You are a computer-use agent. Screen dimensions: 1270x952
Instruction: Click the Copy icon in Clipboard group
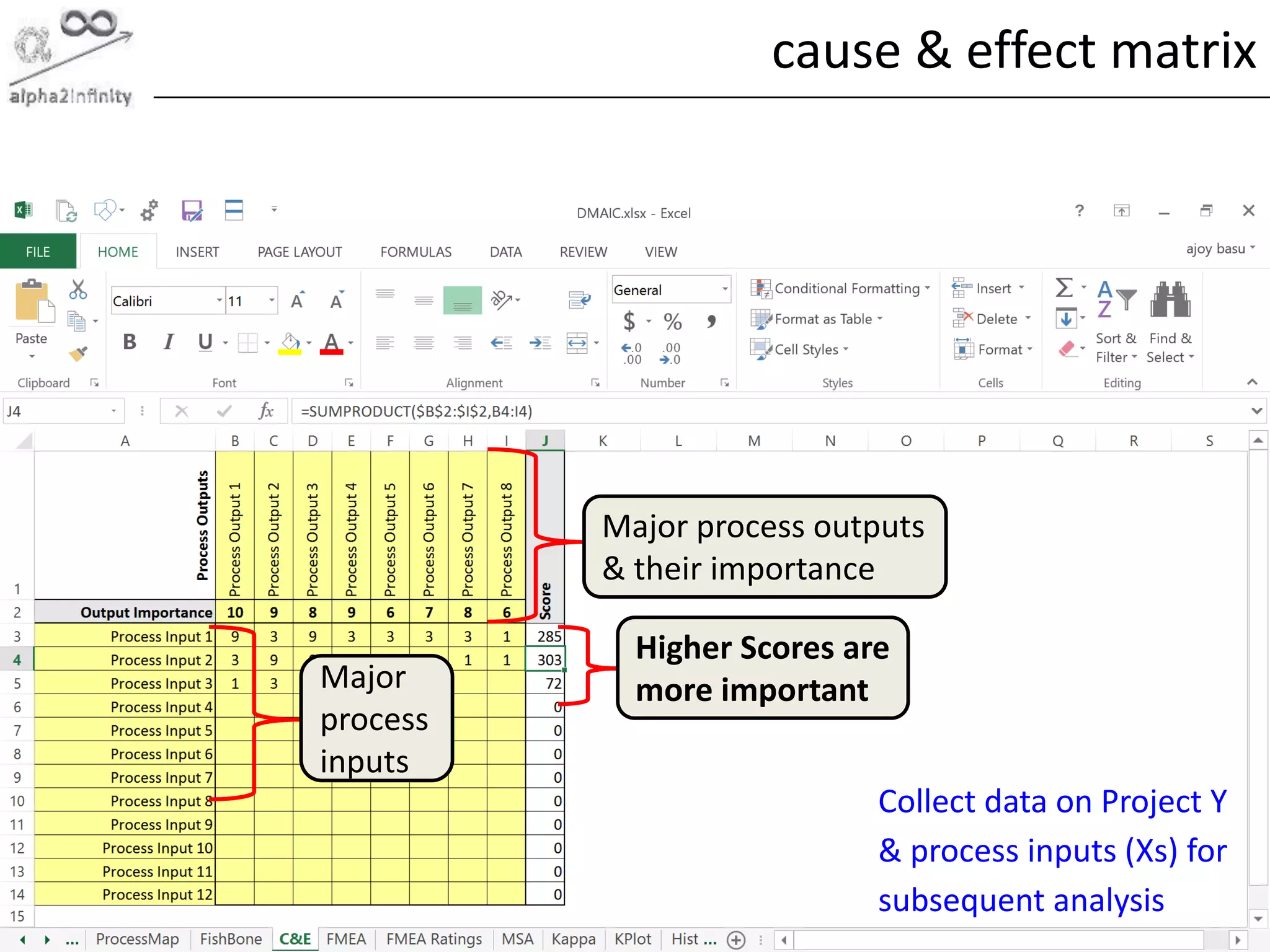[76, 321]
